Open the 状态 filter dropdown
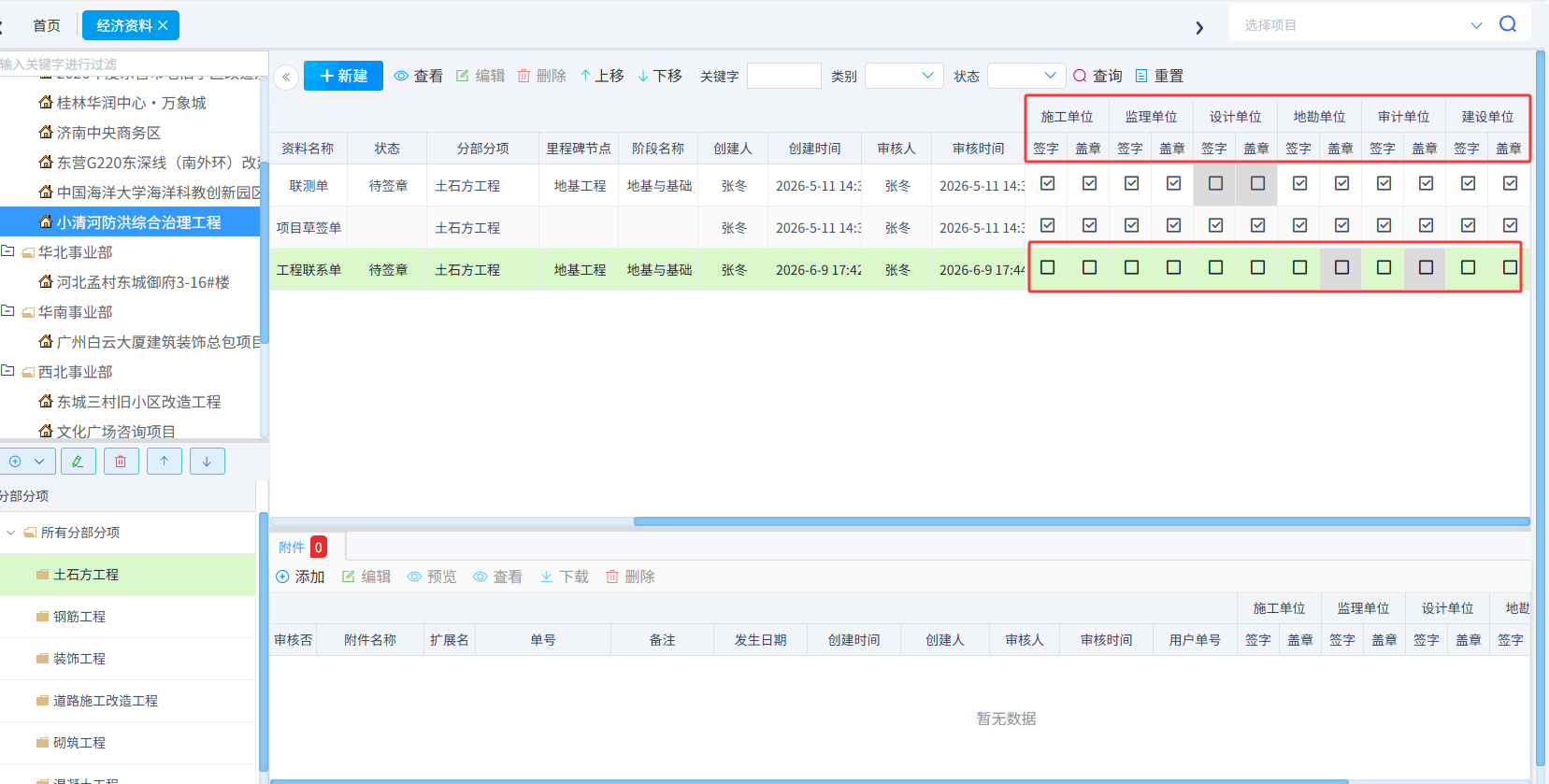 [x=1026, y=76]
